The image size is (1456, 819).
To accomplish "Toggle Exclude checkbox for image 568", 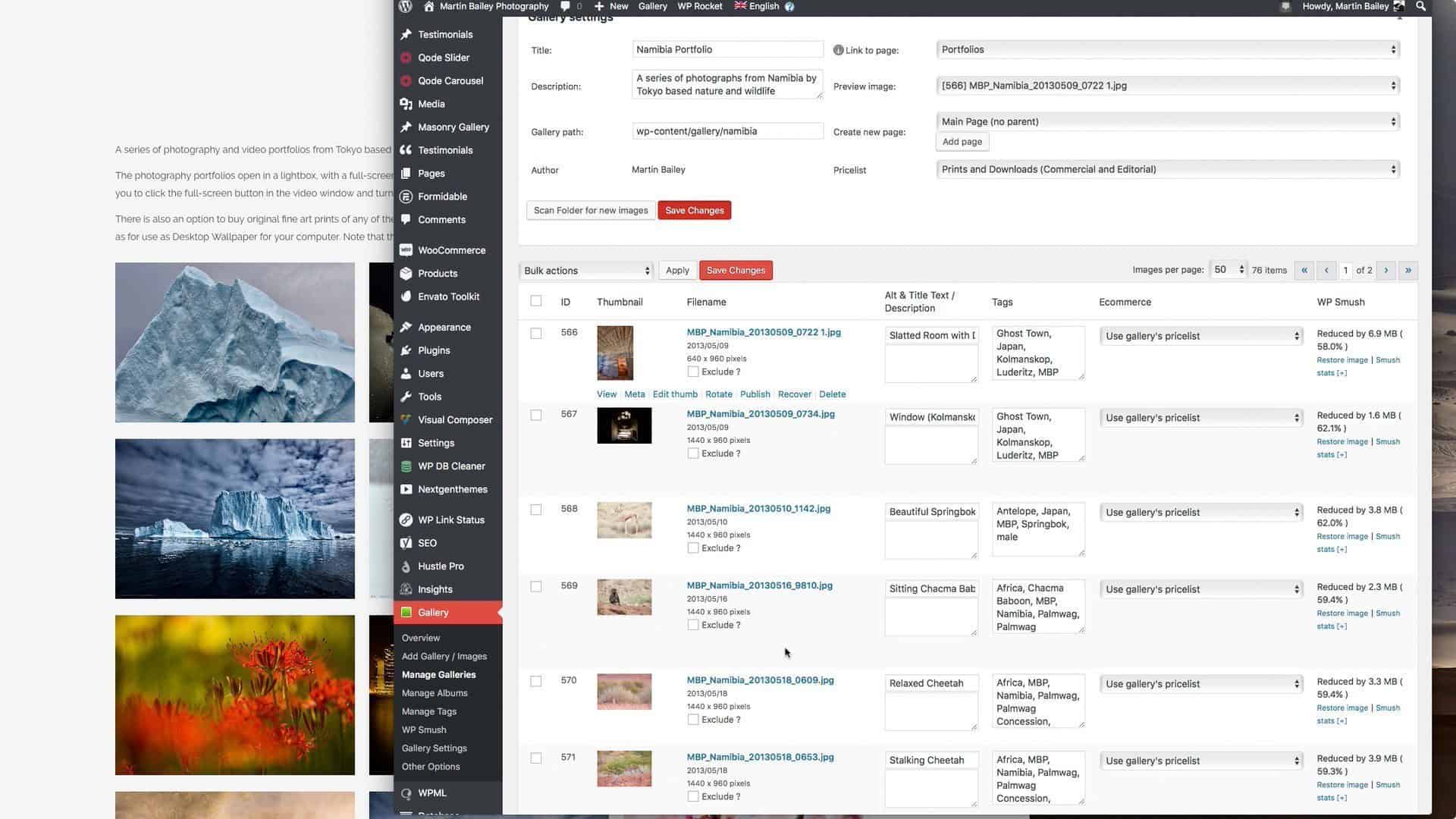I will pos(692,547).
